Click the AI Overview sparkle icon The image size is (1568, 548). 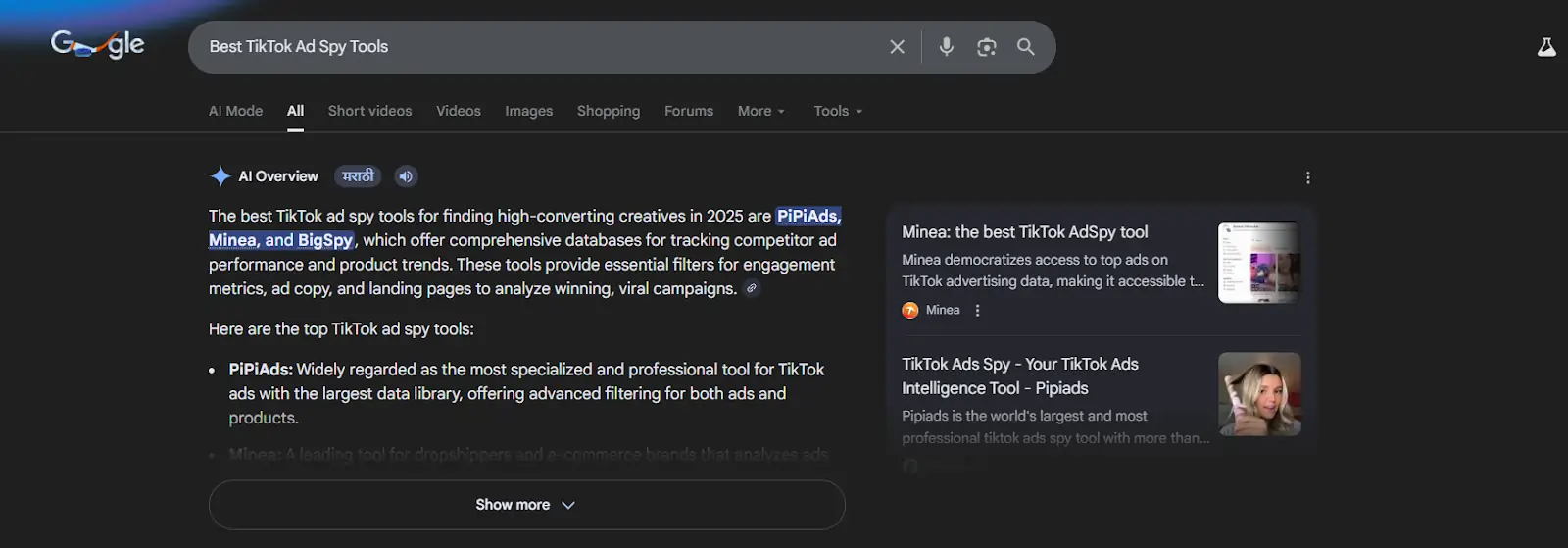coord(220,176)
